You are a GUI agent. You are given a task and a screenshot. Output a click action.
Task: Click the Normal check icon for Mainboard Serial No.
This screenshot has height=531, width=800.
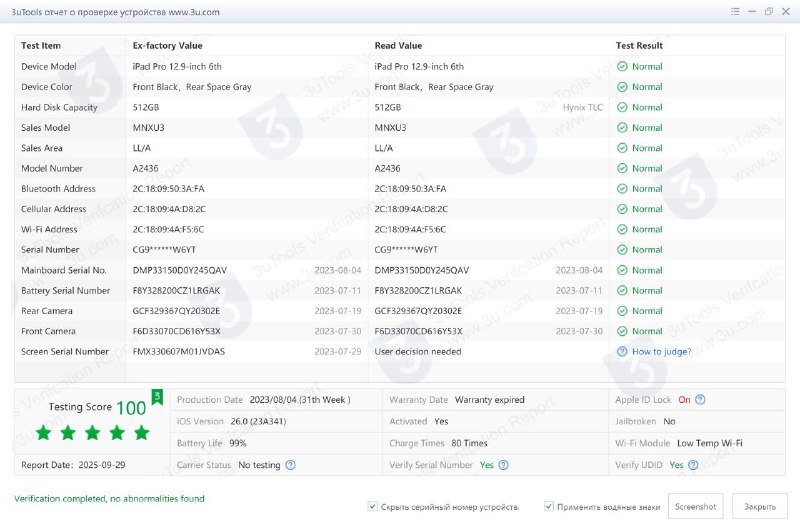click(622, 270)
